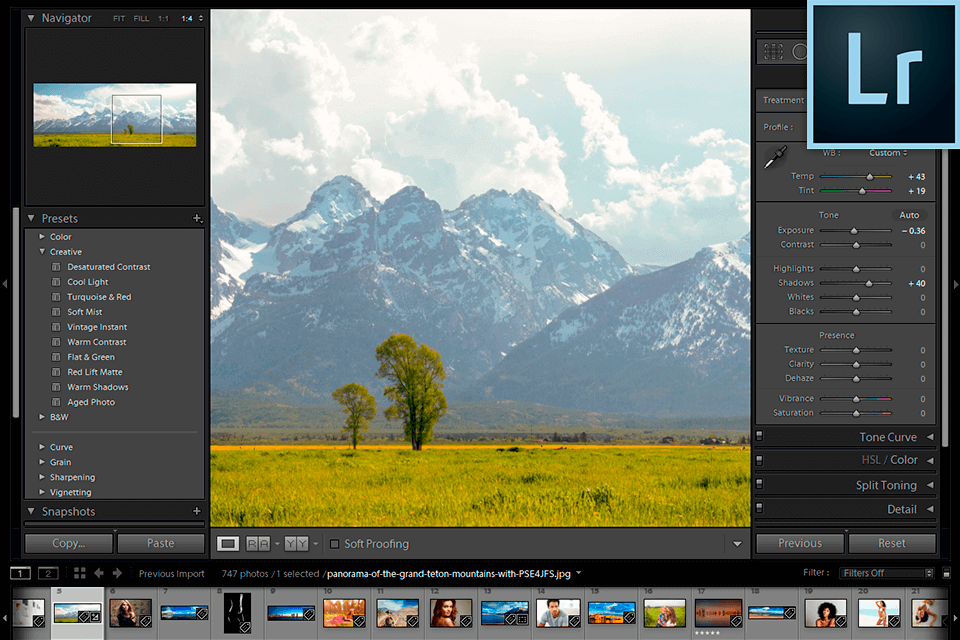Switch to HSL tab

tap(871, 460)
